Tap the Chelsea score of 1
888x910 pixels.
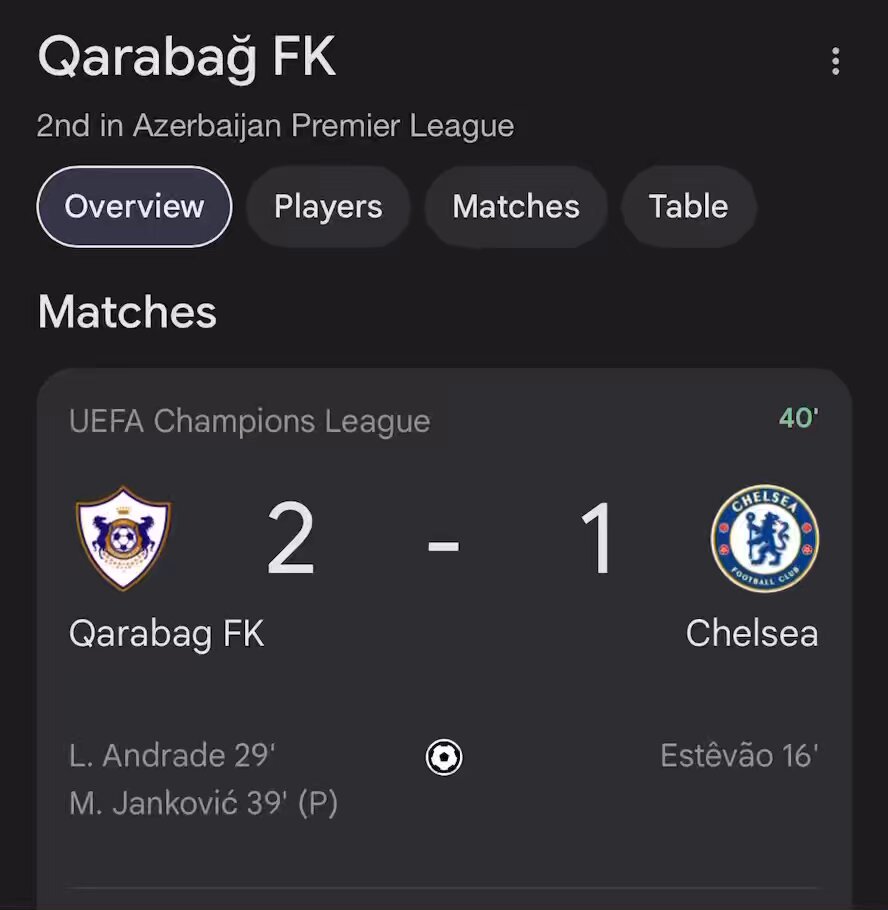click(x=596, y=539)
